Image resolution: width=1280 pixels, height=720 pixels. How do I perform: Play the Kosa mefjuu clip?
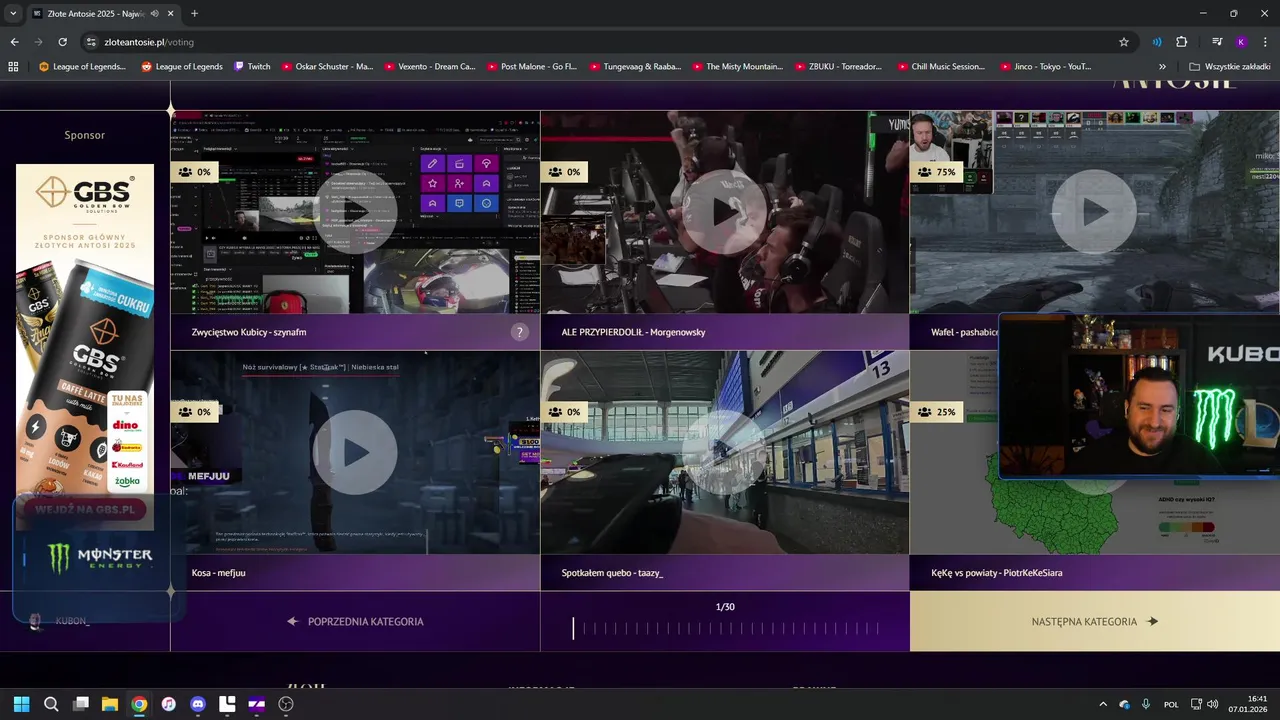[355, 452]
